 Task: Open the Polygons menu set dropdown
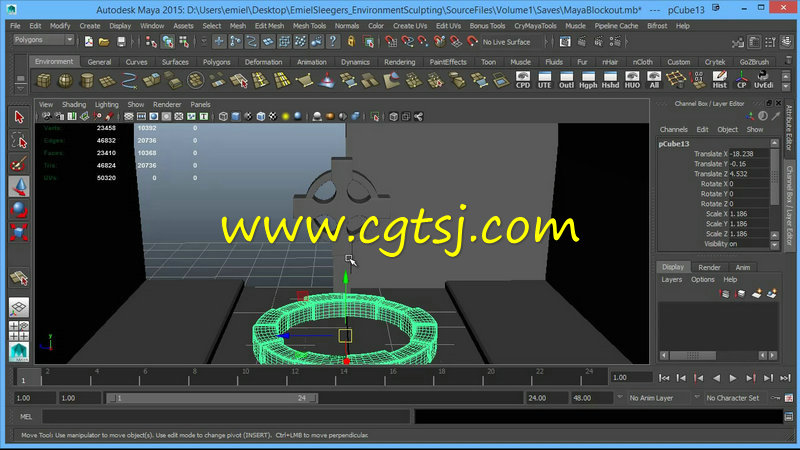(43, 40)
